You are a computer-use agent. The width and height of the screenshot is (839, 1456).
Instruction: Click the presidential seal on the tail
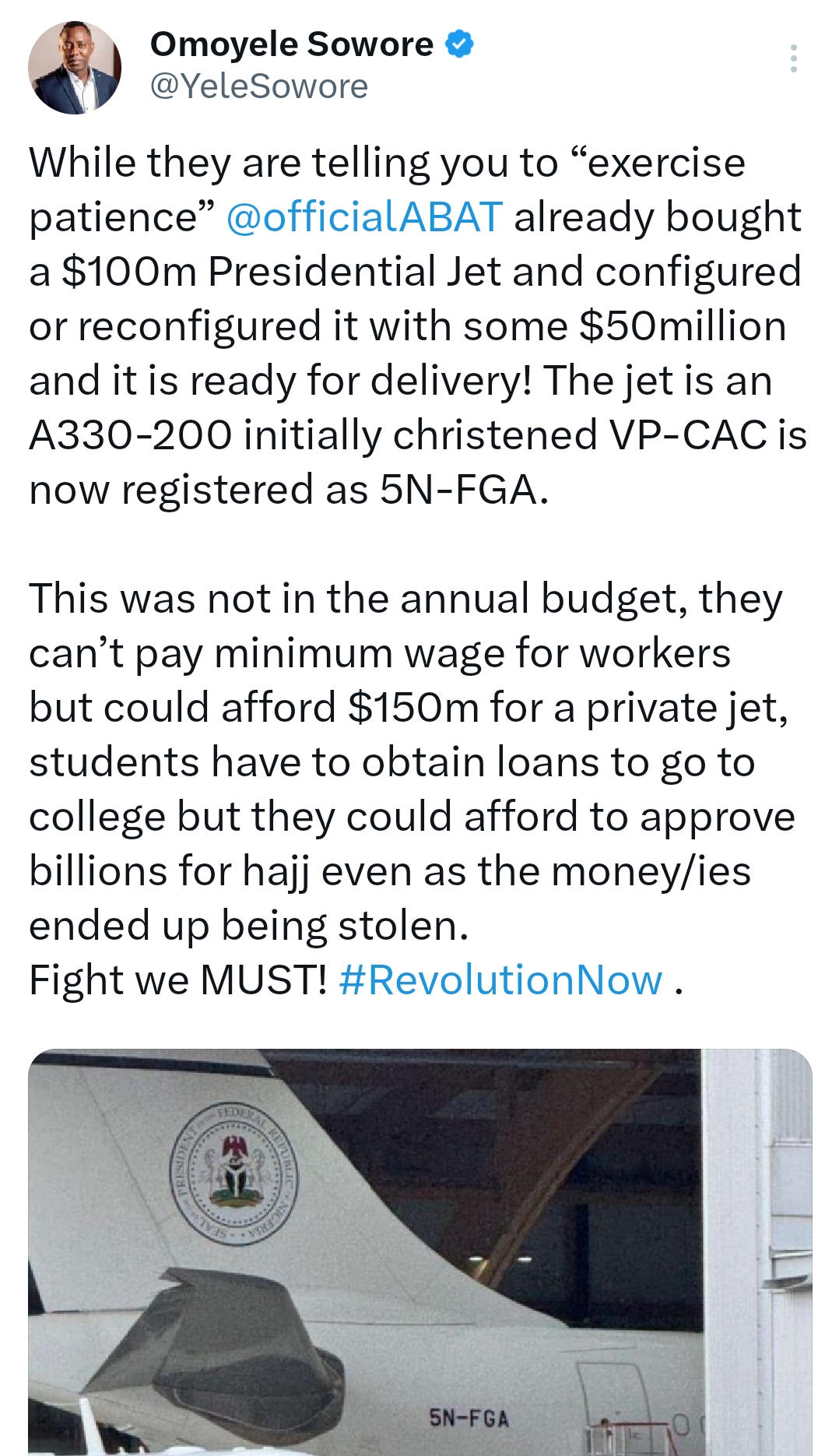click(234, 1173)
